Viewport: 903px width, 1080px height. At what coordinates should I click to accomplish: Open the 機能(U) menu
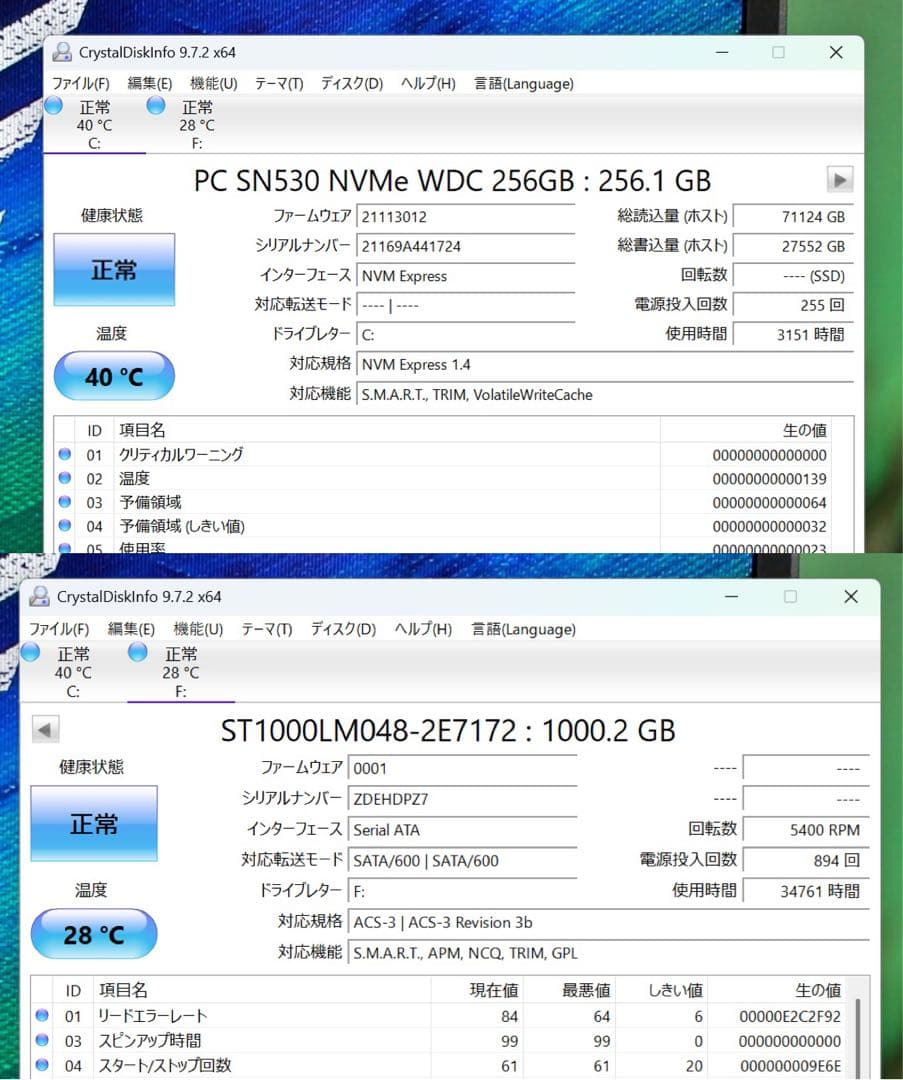211,84
